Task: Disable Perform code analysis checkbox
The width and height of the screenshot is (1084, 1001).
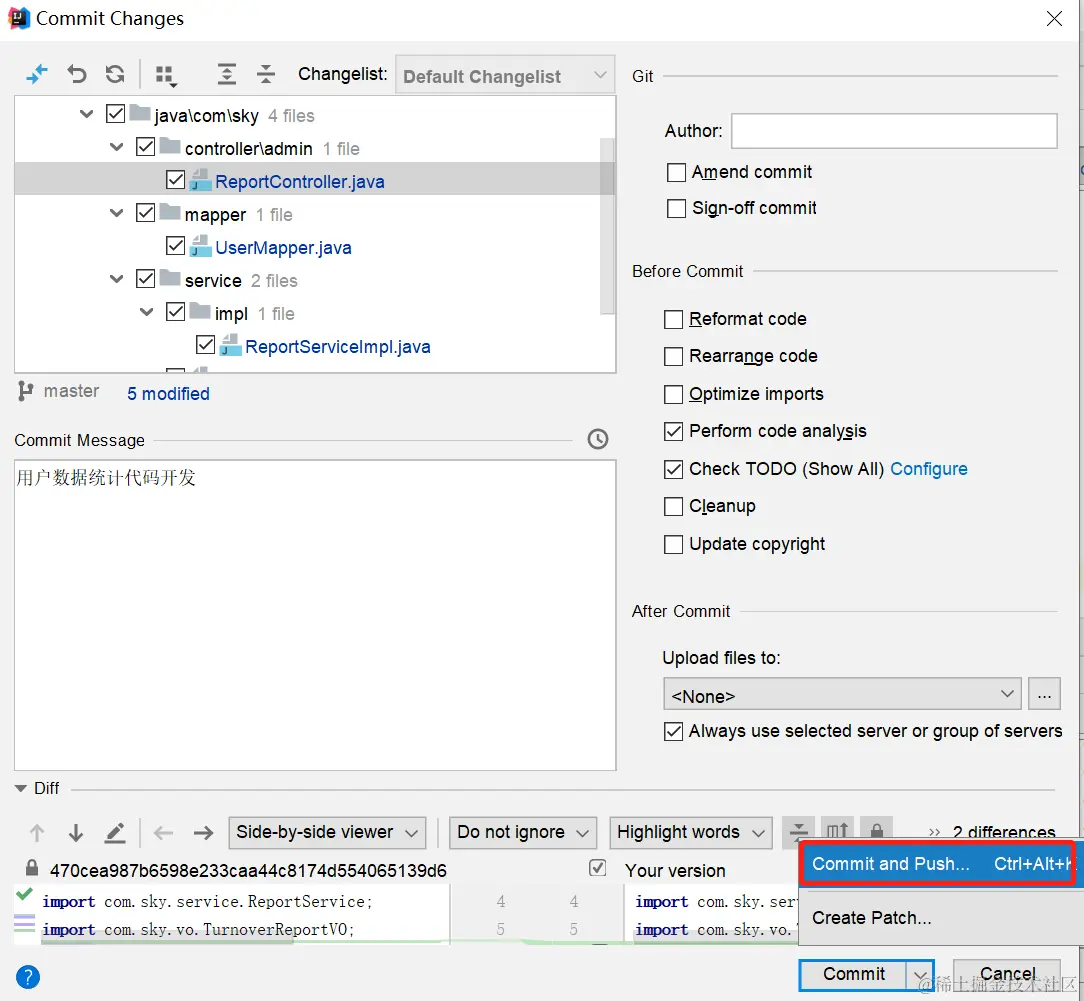Action: (x=673, y=431)
